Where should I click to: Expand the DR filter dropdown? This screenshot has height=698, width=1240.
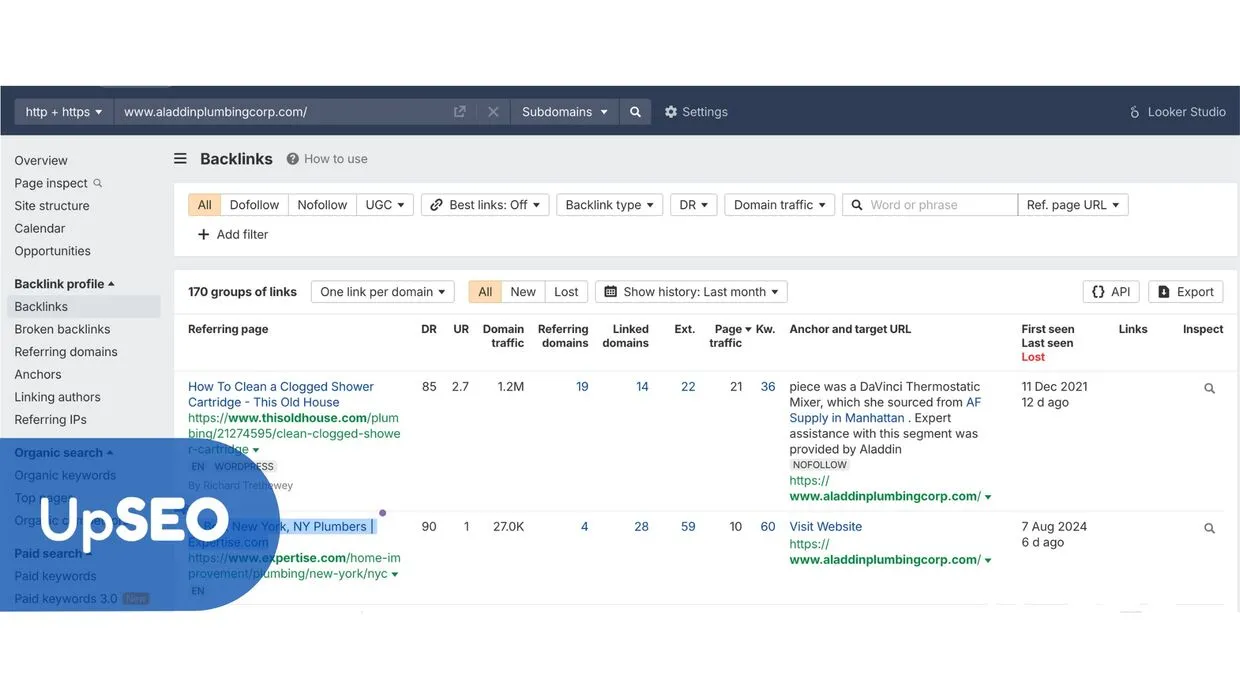[x=693, y=204]
